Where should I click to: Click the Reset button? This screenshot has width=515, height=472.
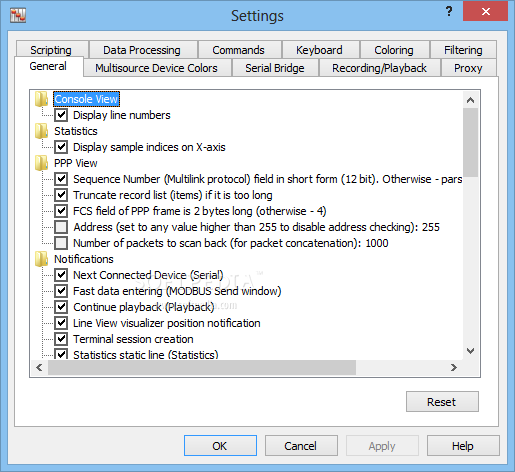(442, 402)
